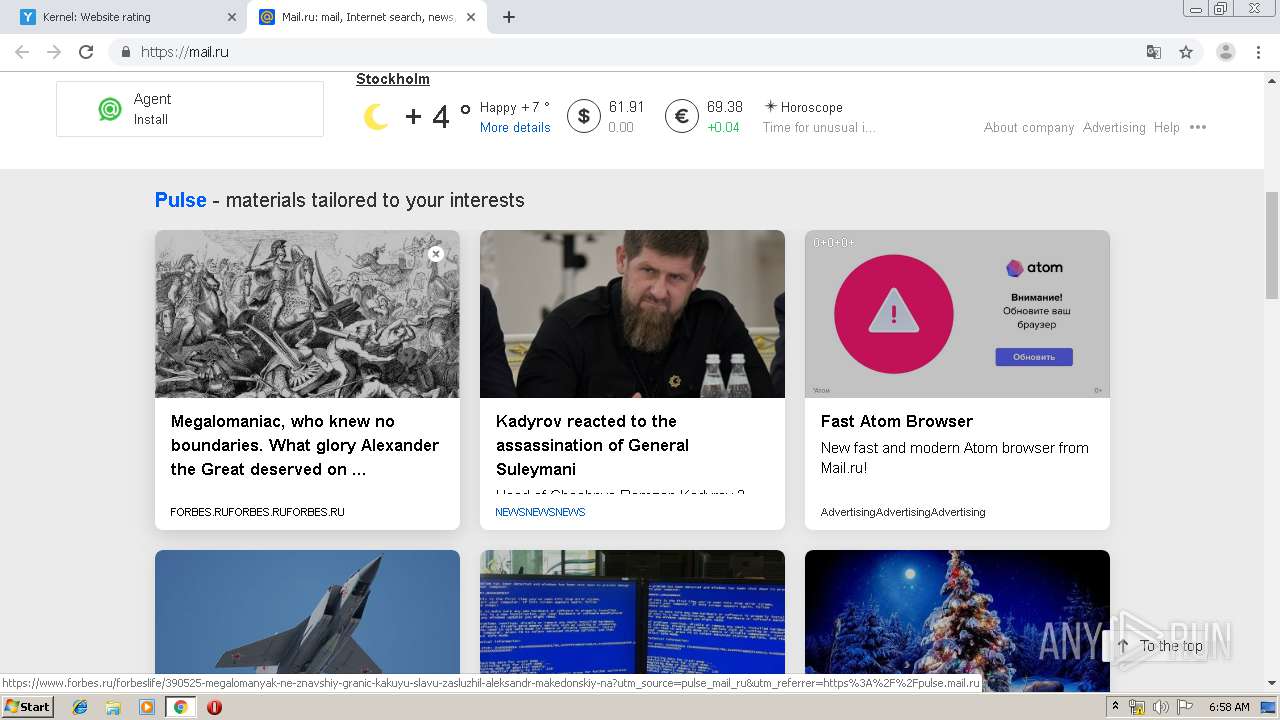This screenshot has width=1280, height=720.
Task: Open media player taskbar icon
Action: click(147, 707)
